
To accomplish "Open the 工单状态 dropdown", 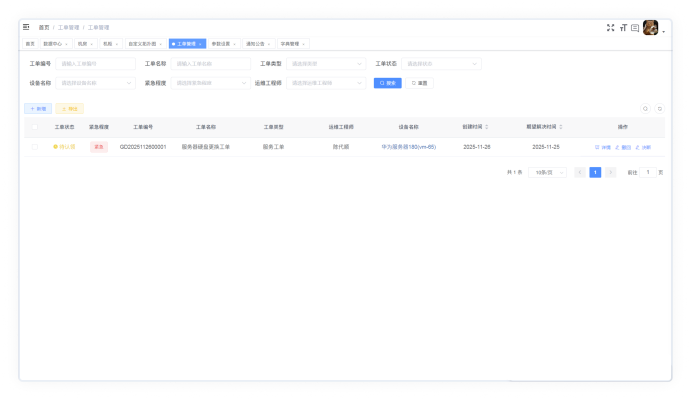I will pyautogui.click(x=441, y=64).
